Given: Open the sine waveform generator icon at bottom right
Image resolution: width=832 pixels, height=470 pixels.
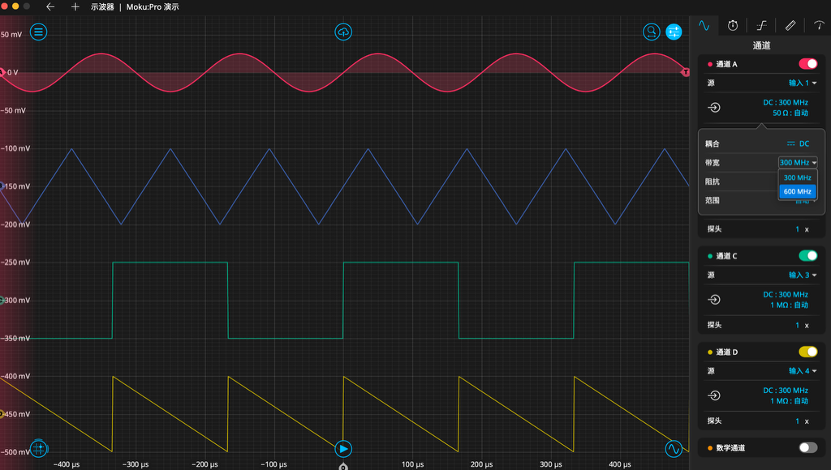Looking at the screenshot, I should [x=674, y=447].
